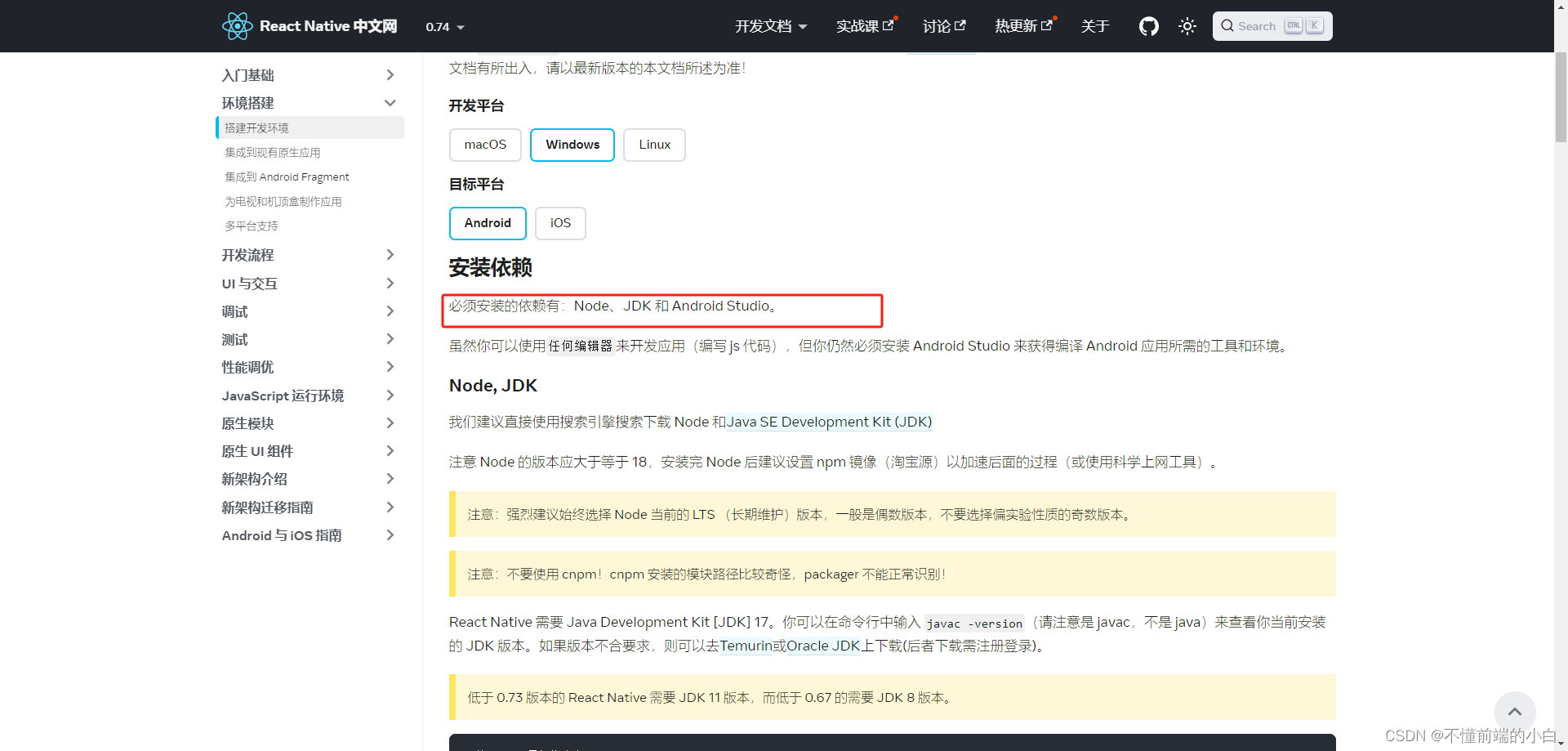Open the GitHub repository icon
Image resolution: width=1568 pixels, height=751 pixels.
1149,26
